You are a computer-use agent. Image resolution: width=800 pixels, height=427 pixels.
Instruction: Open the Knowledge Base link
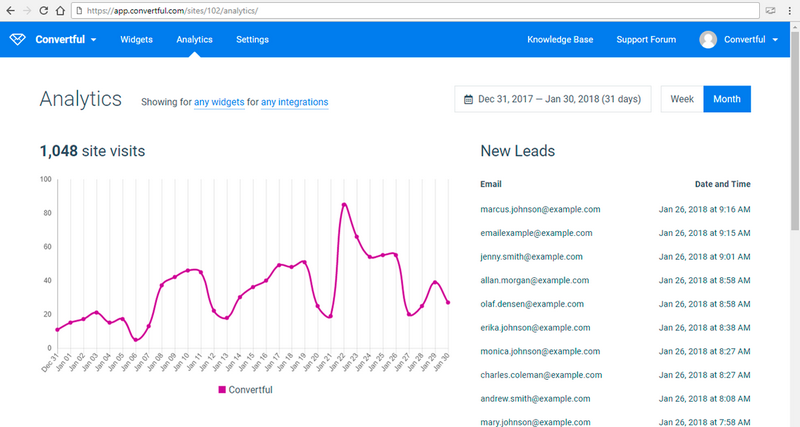click(560, 39)
